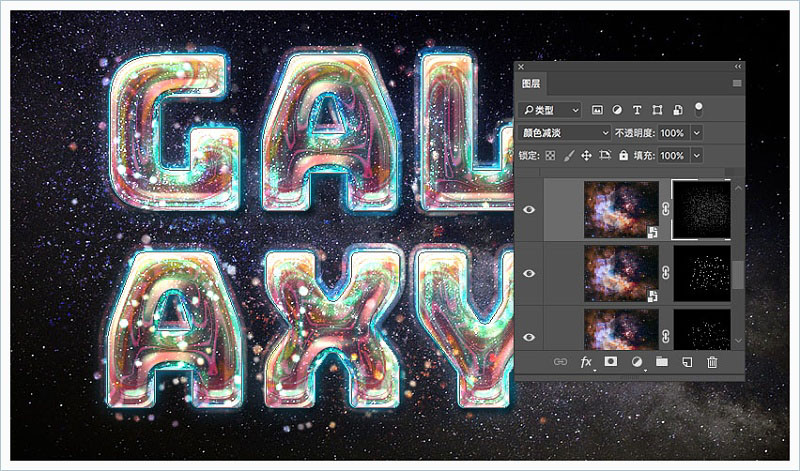Create a new layer icon
Image resolution: width=800 pixels, height=471 pixels.
687,362
